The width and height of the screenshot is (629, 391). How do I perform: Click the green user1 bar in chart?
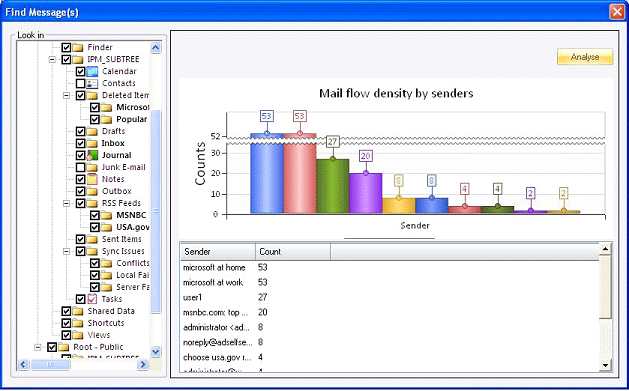click(333, 186)
